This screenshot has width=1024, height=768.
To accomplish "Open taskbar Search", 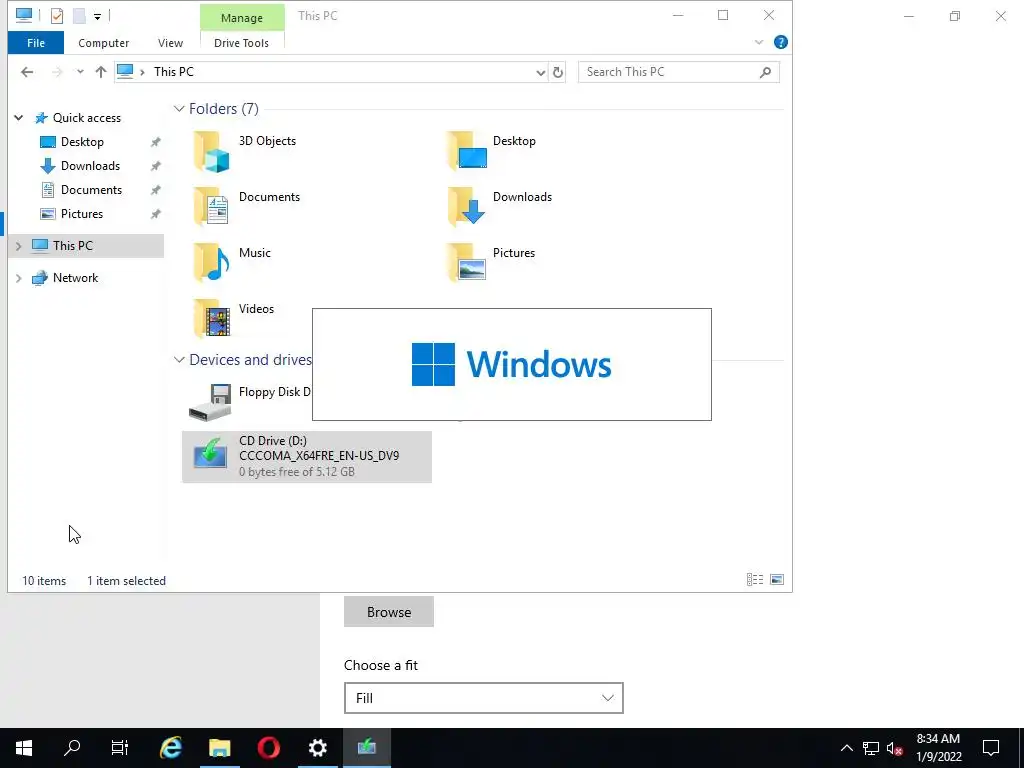I will tap(72, 748).
